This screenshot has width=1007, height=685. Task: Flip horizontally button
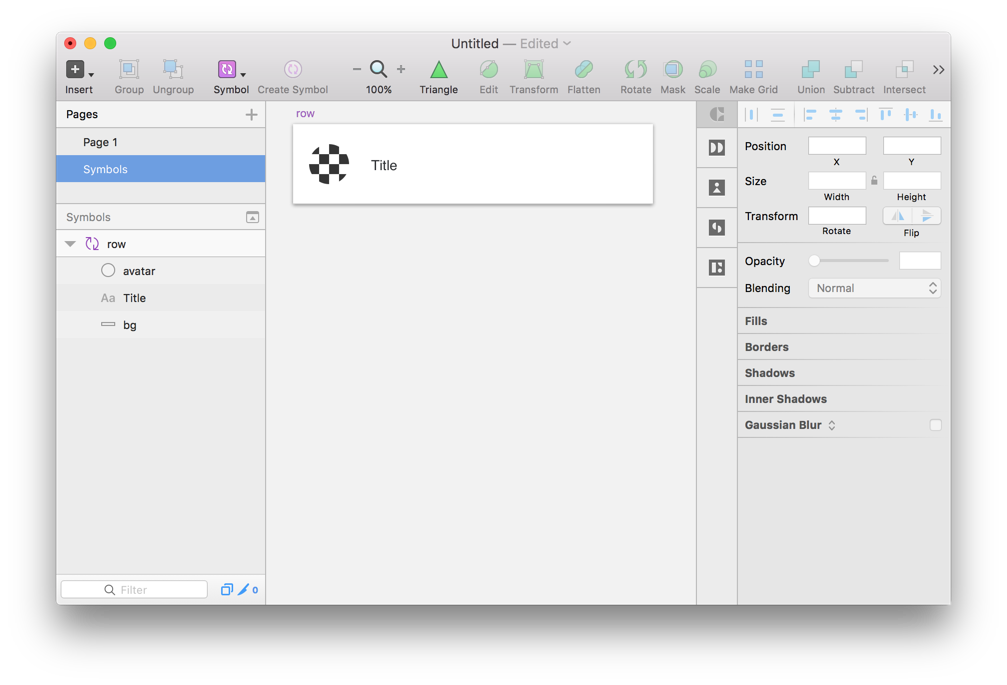click(x=898, y=216)
